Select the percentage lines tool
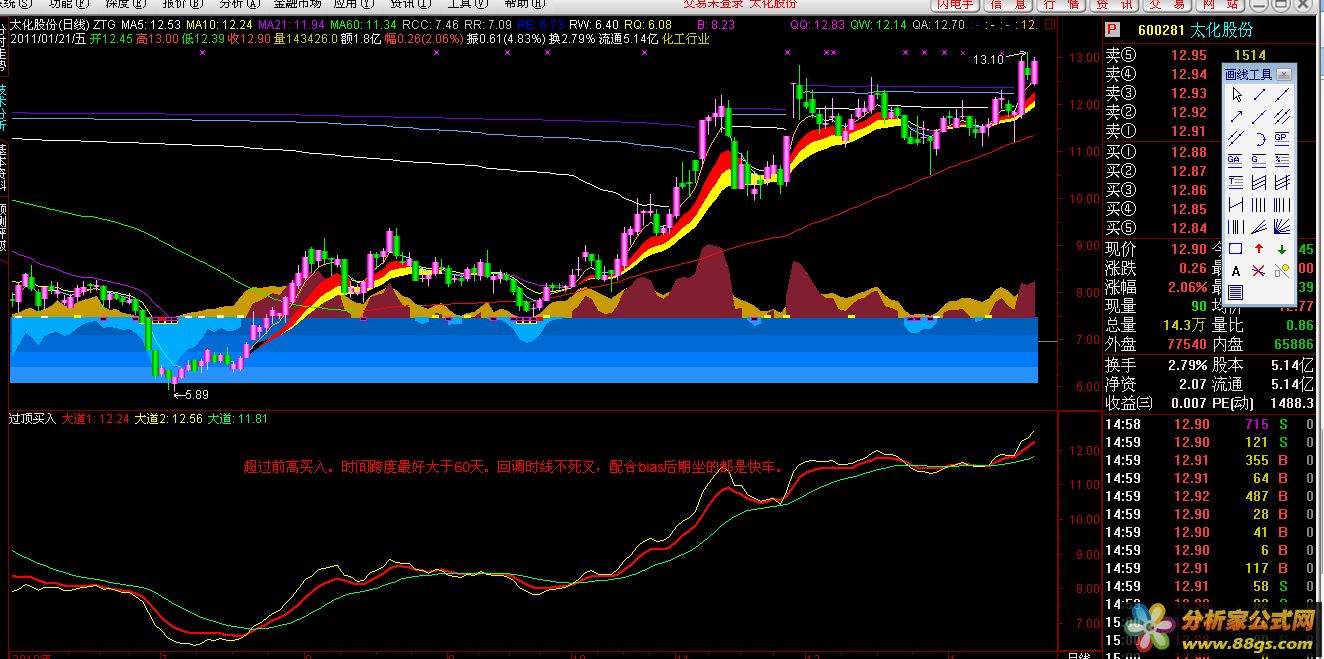 pos(1282,160)
